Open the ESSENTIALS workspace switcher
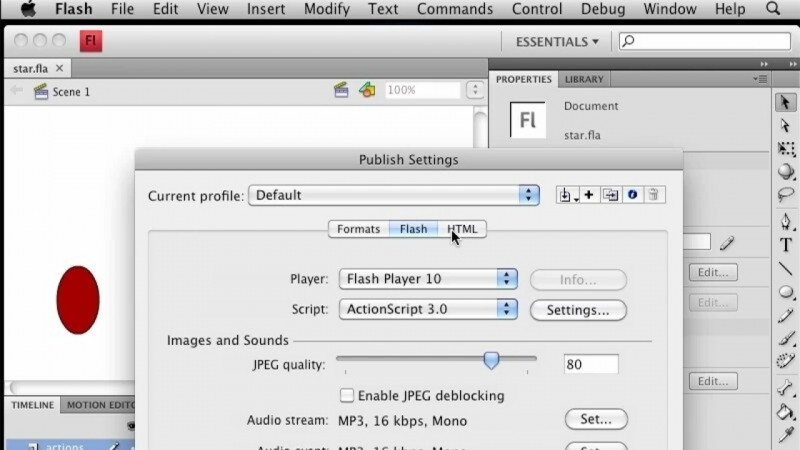800x450 pixels. pos(557,42)
